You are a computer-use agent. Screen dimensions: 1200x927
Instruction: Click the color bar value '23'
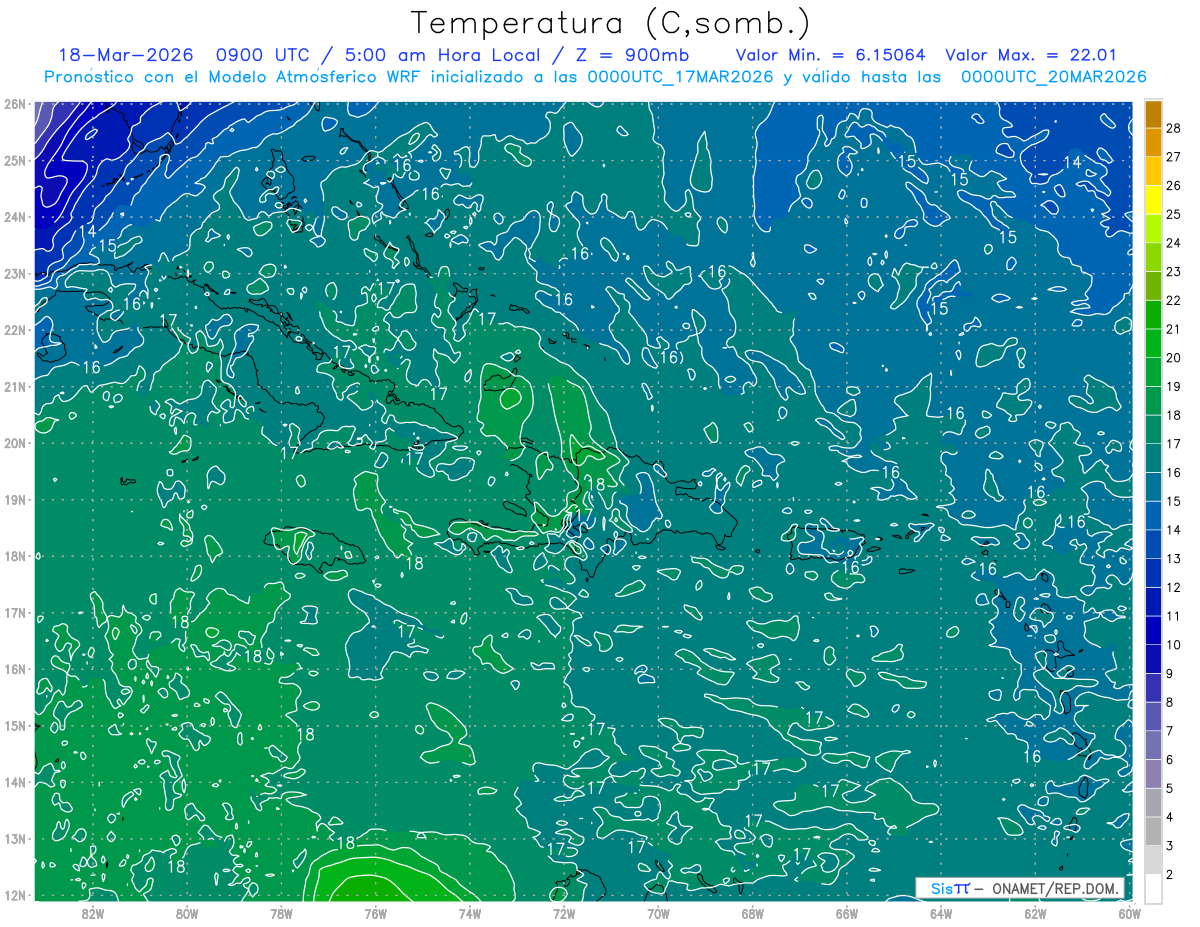1174,272
